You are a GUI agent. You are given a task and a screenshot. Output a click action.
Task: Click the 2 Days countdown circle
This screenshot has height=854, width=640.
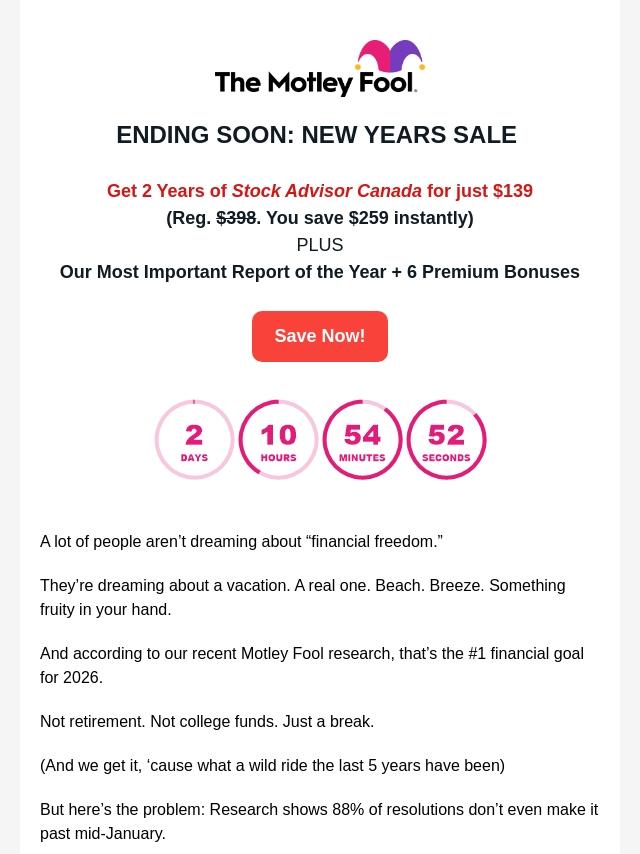(x=194, y=440)
